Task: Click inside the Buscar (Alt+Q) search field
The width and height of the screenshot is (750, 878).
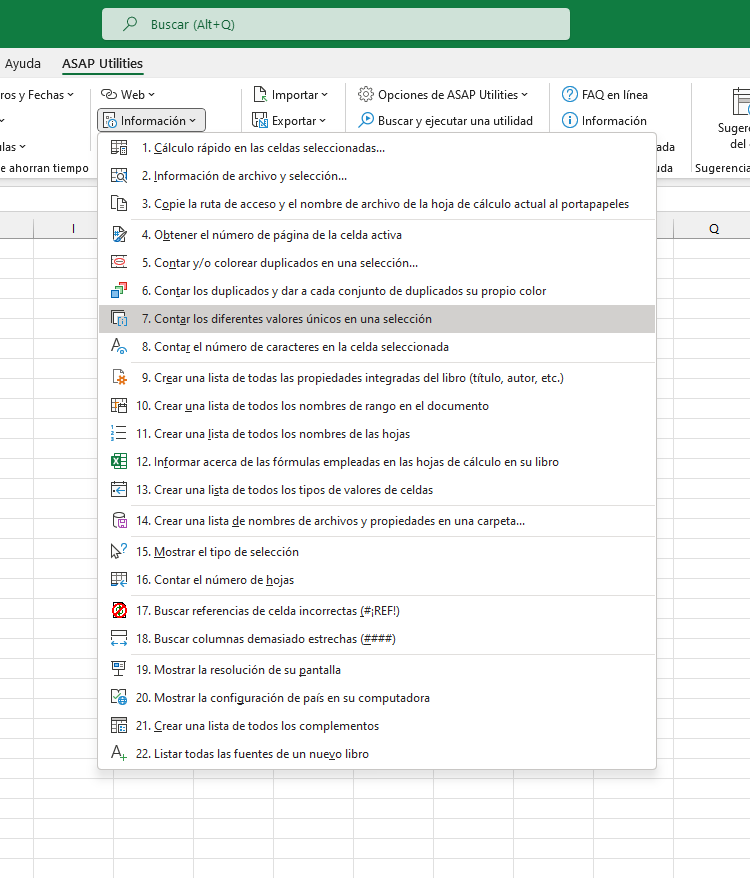Action: pos(336,24)
